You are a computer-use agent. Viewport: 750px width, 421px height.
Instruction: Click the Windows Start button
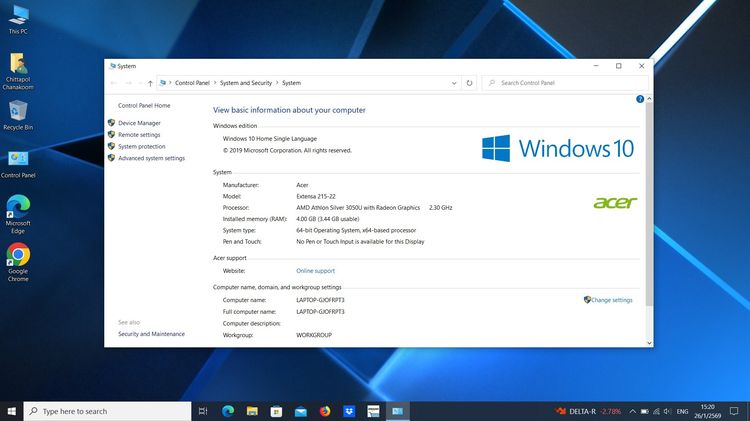[11, 411]
